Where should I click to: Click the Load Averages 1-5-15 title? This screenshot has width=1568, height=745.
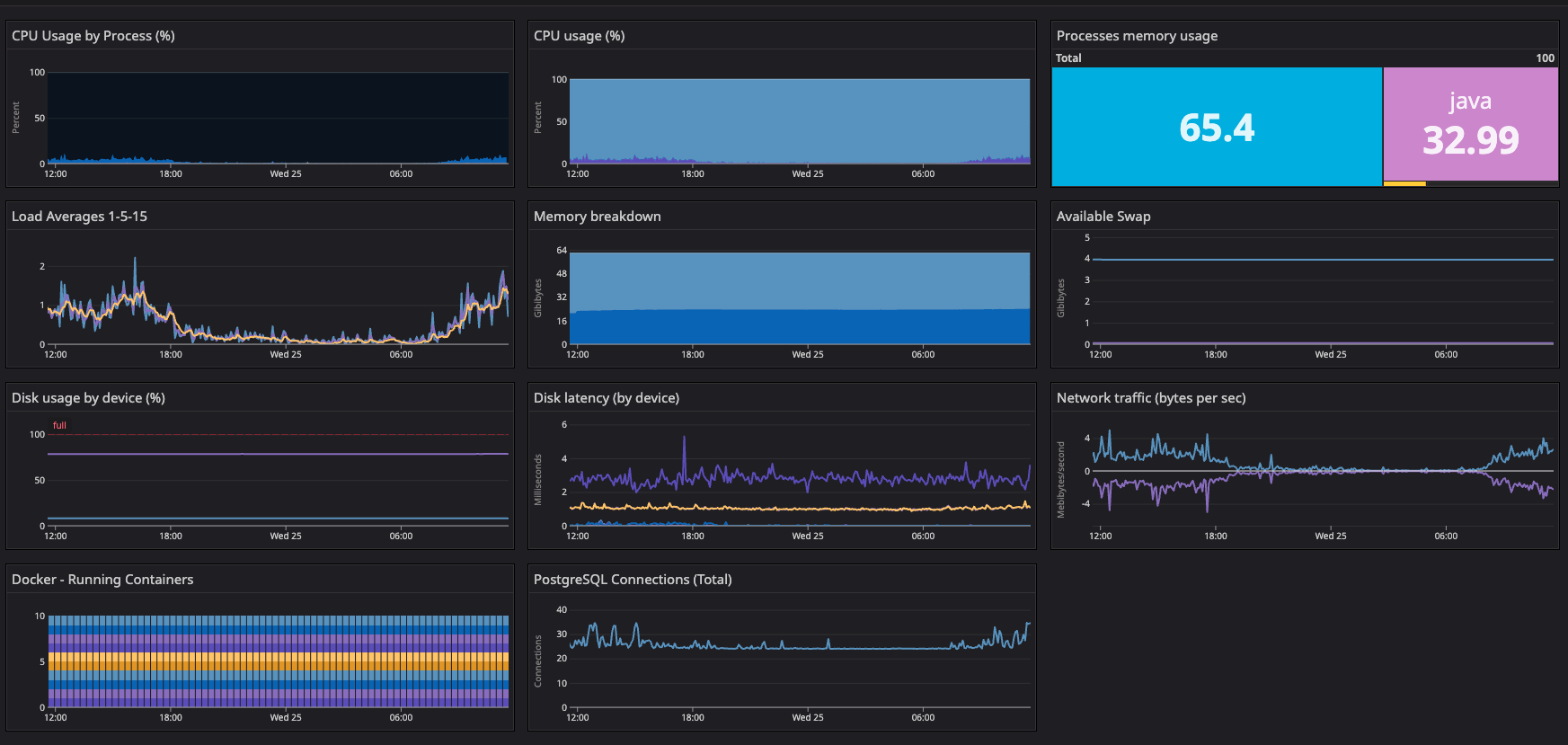79,217
